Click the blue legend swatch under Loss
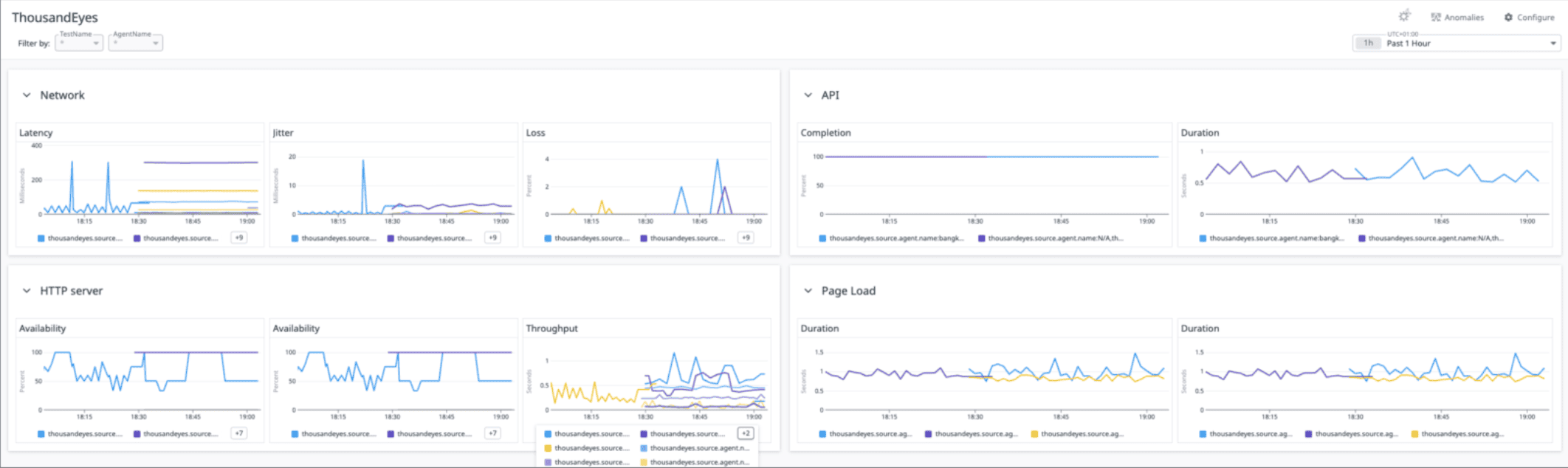The height and width of the screenshot is (468, 1568). (x=548, y=238)
